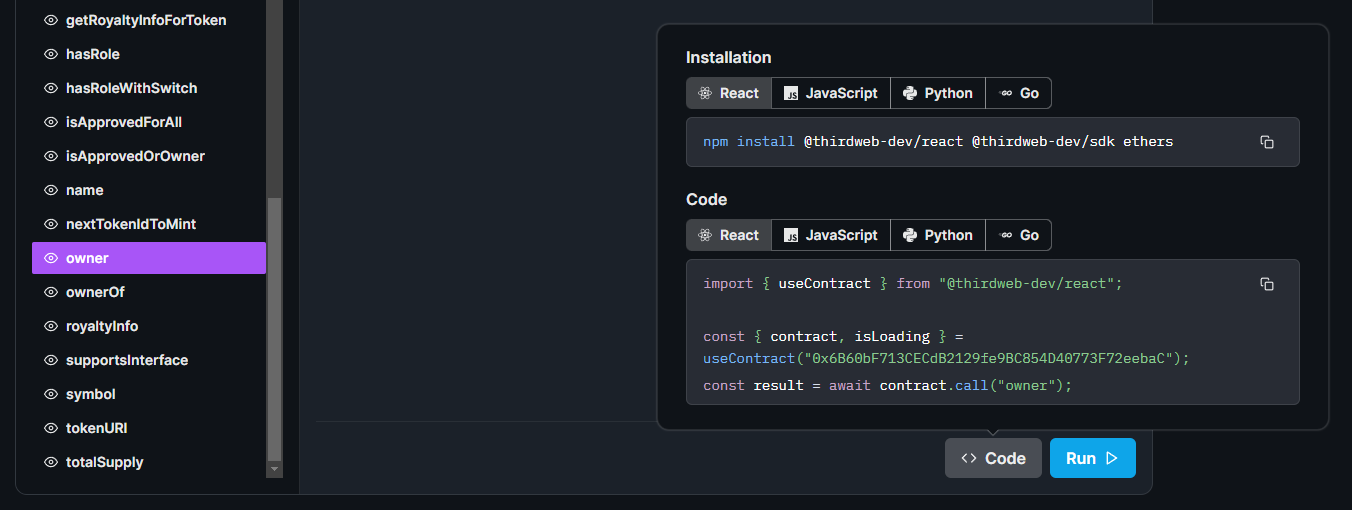1352x510 pixels.
Task: Select the getRoyaltyInfoForToken function
Action: [x=146, y=20]
